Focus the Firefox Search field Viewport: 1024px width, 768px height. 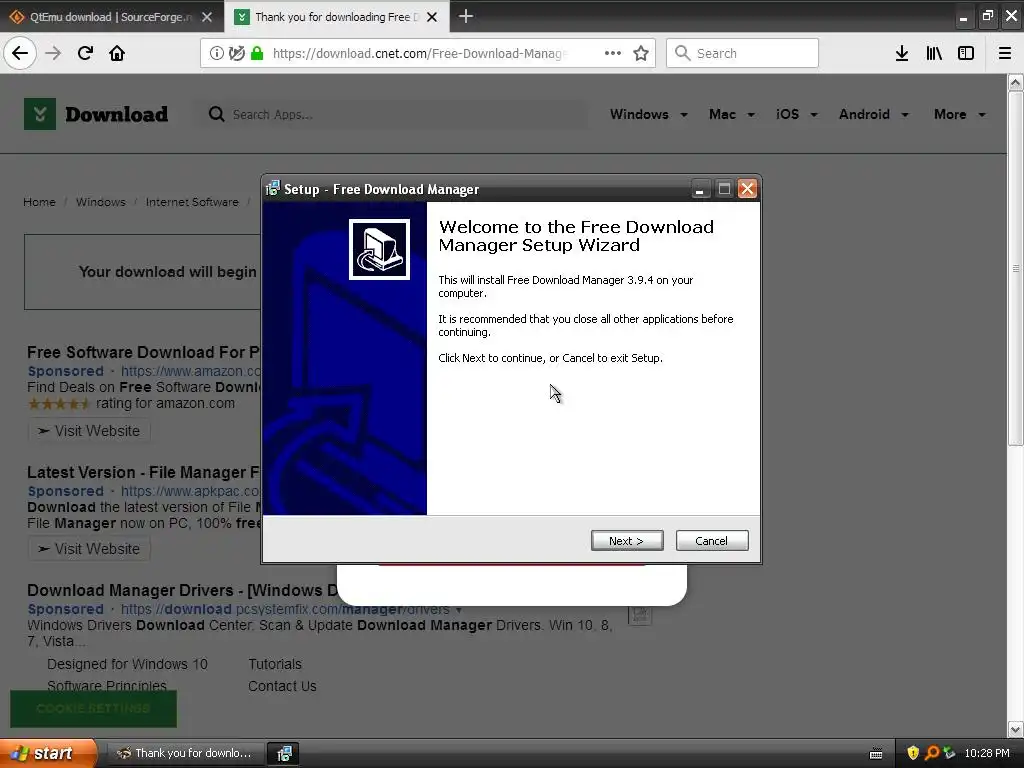(742, 53)
